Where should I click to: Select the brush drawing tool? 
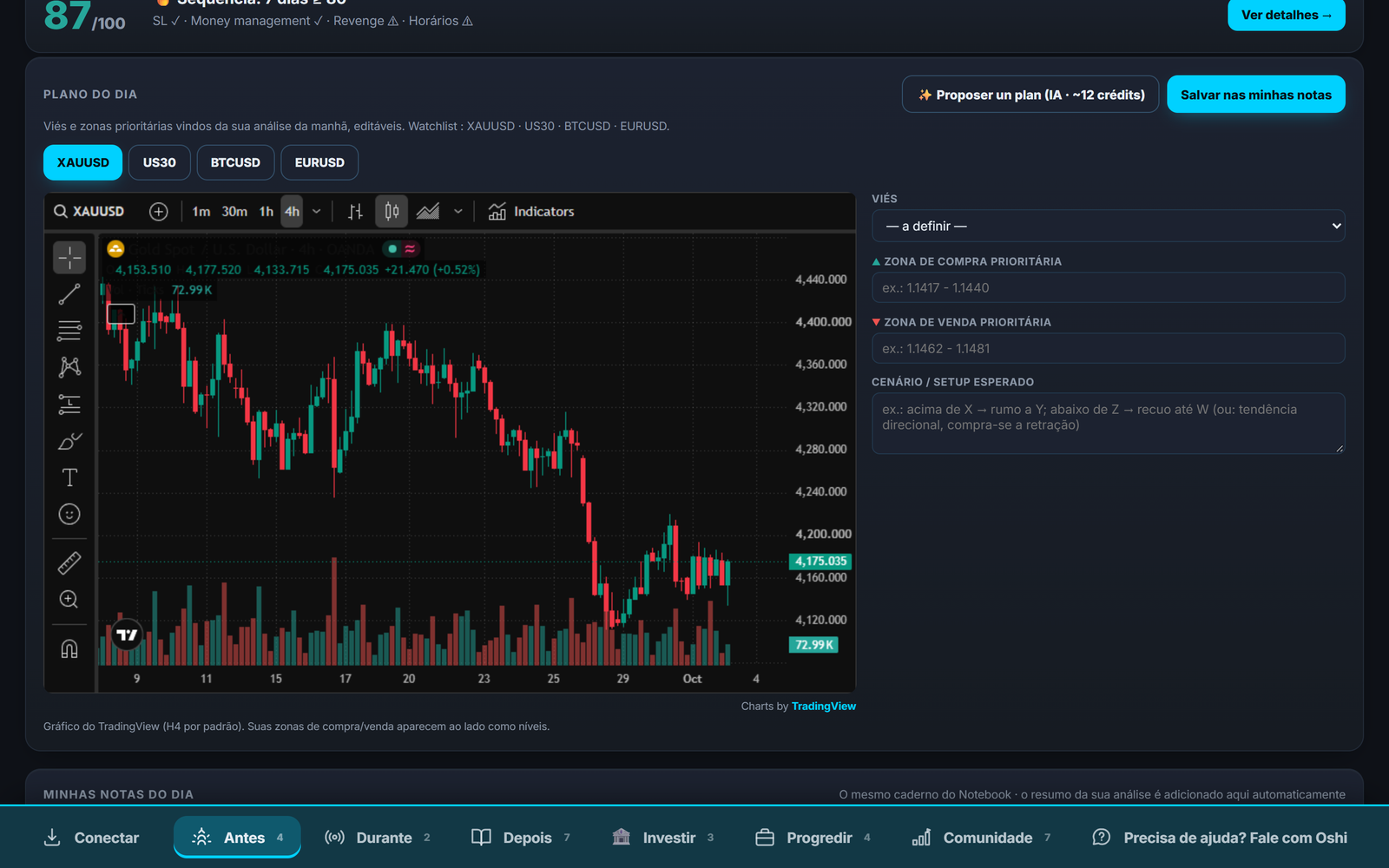(69, 441)
